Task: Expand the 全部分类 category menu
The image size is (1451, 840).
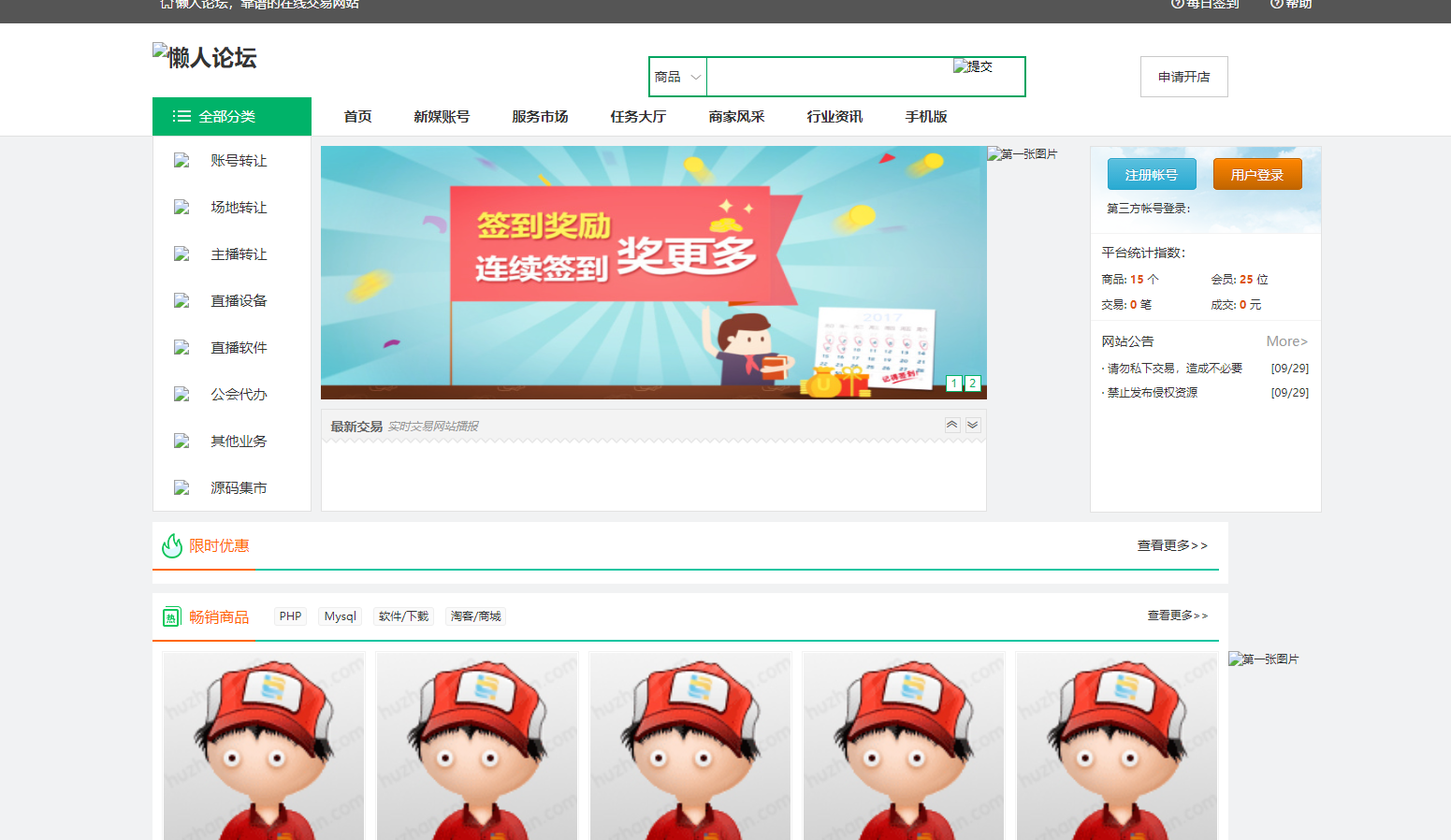Action: pos(231,117)
